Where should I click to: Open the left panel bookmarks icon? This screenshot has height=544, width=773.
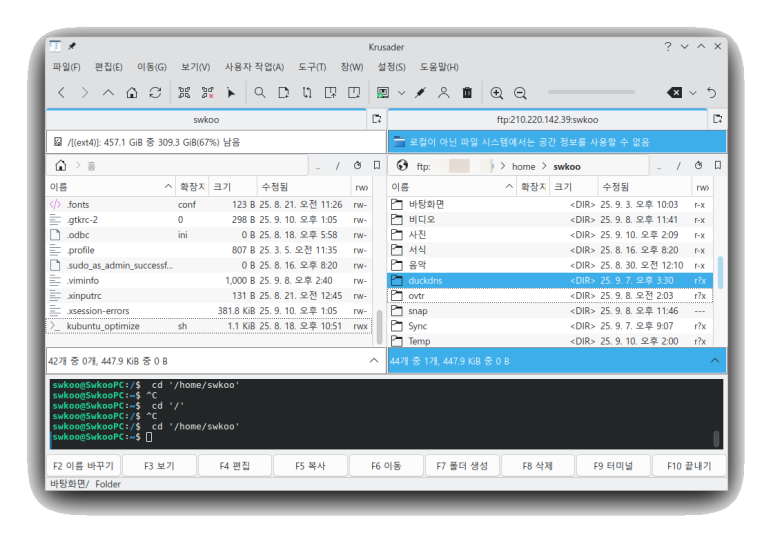click(x=377, y=166)
